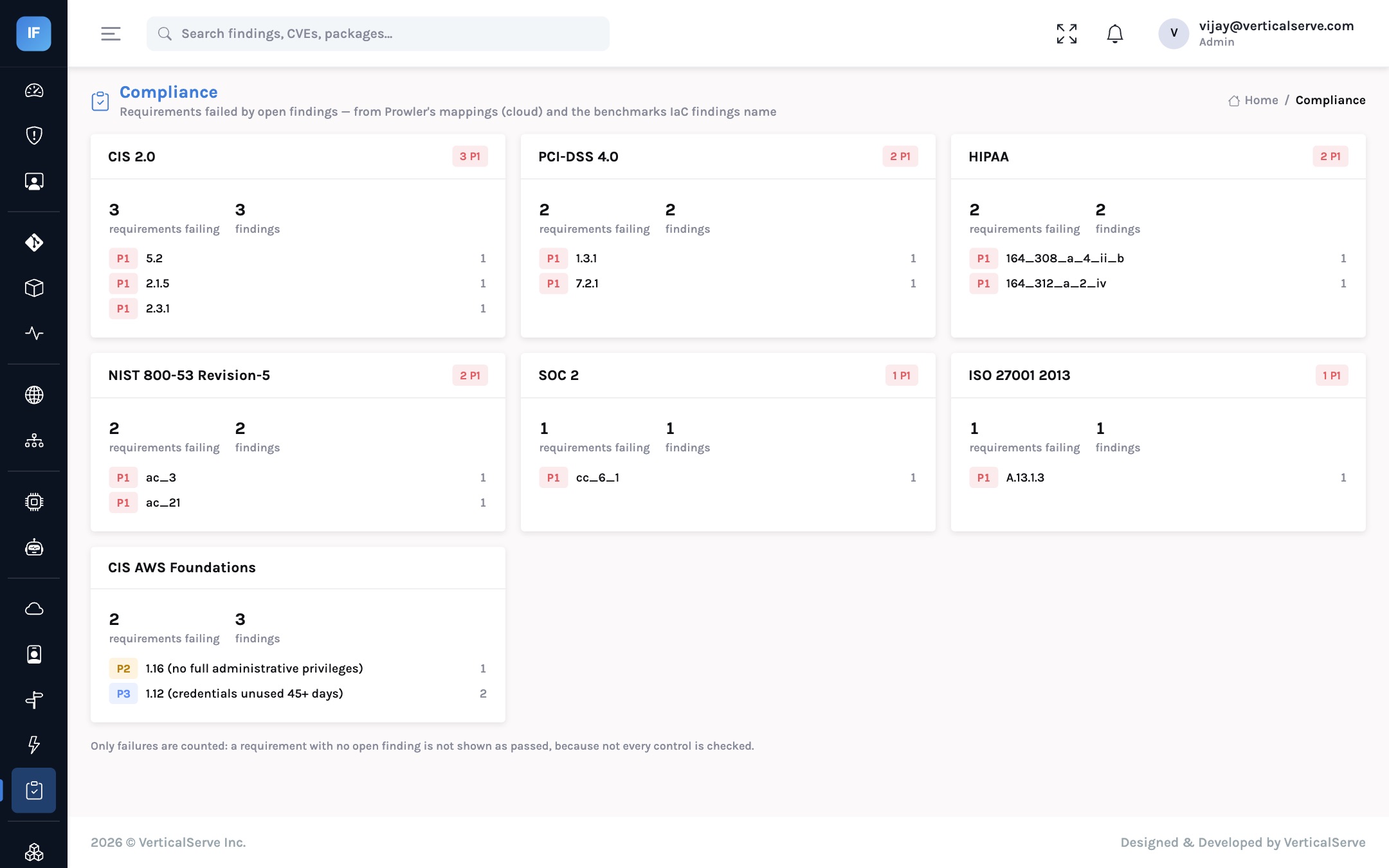Select the cloud icon in sidebar
Image resolution: width=1389 pixels, height=868 pixels.
coord(34,609)
